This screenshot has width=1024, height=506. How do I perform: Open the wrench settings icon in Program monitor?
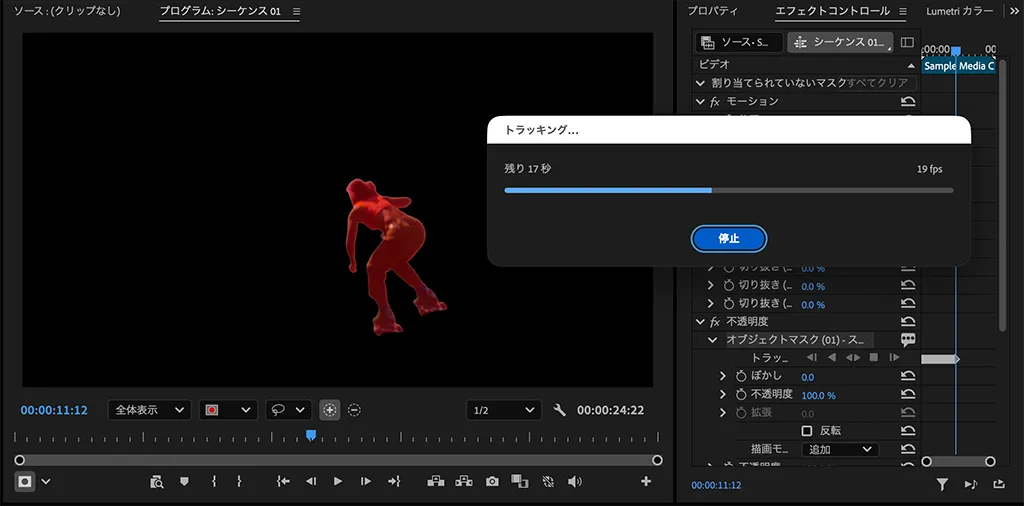coord(560,410)
